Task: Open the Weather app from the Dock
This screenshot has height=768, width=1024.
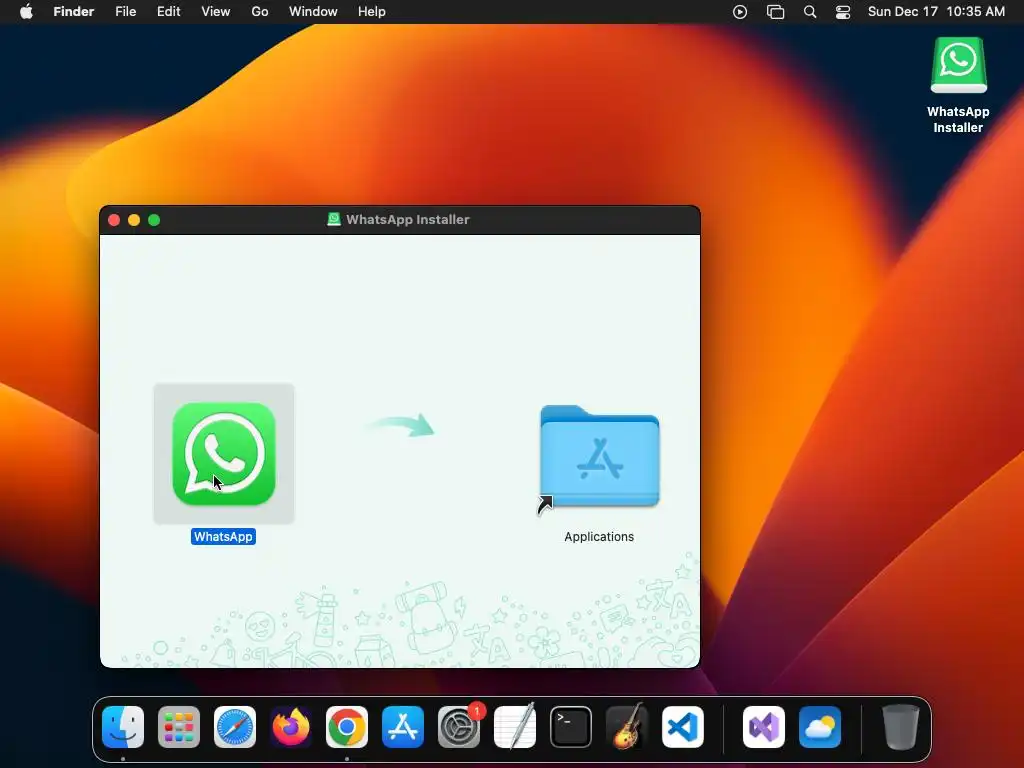Action: (x=820, y=727)
